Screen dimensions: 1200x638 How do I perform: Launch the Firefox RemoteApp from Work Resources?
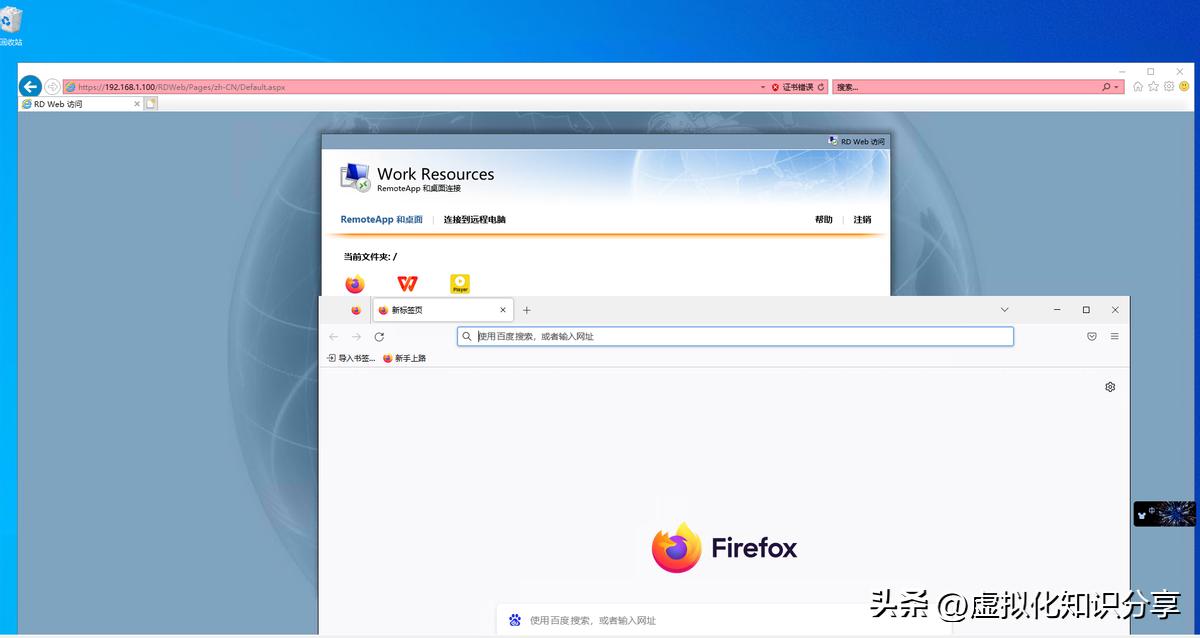pyautogui.click(x=354, y=283)
